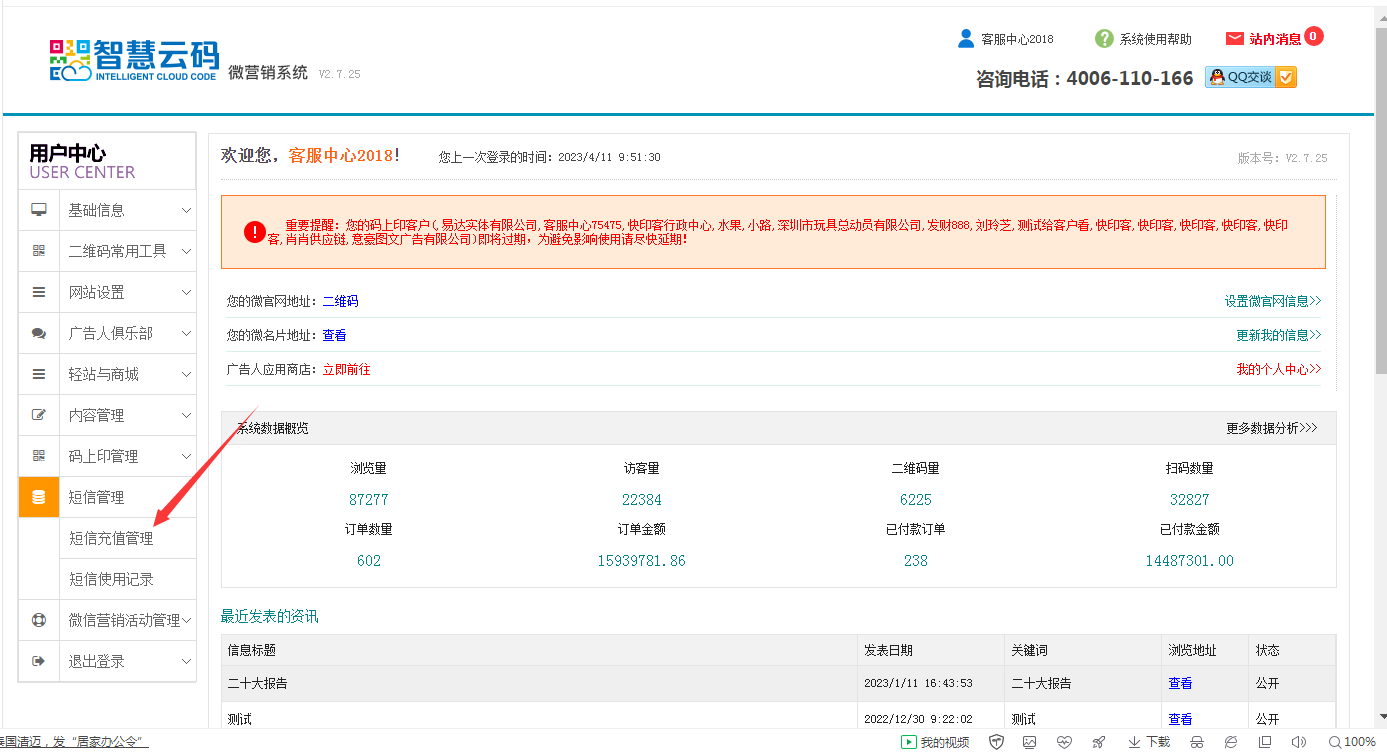Open 短信充值管理 submenu item
The height and width of the screenshot is (754, 1387).
(111, 538)
